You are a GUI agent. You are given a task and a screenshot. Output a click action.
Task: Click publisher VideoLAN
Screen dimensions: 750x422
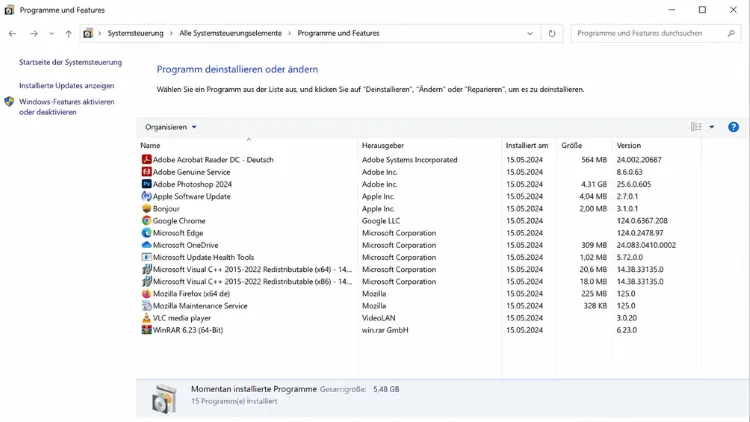(x=378, y=318)
